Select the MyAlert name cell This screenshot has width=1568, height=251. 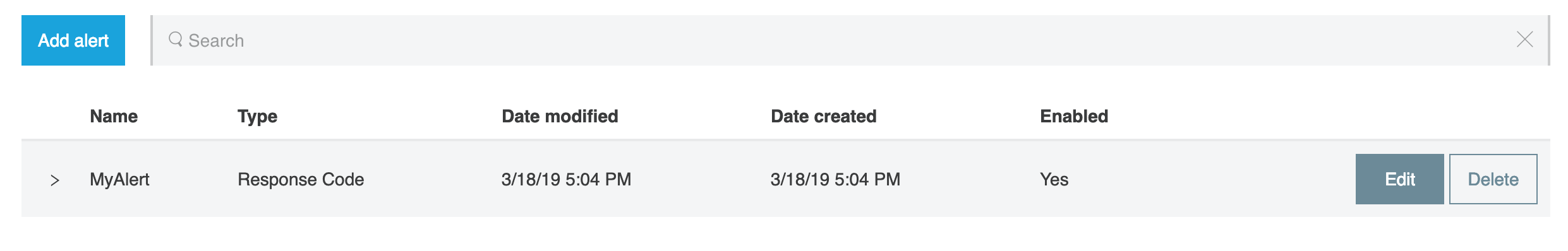click(119, 180)
